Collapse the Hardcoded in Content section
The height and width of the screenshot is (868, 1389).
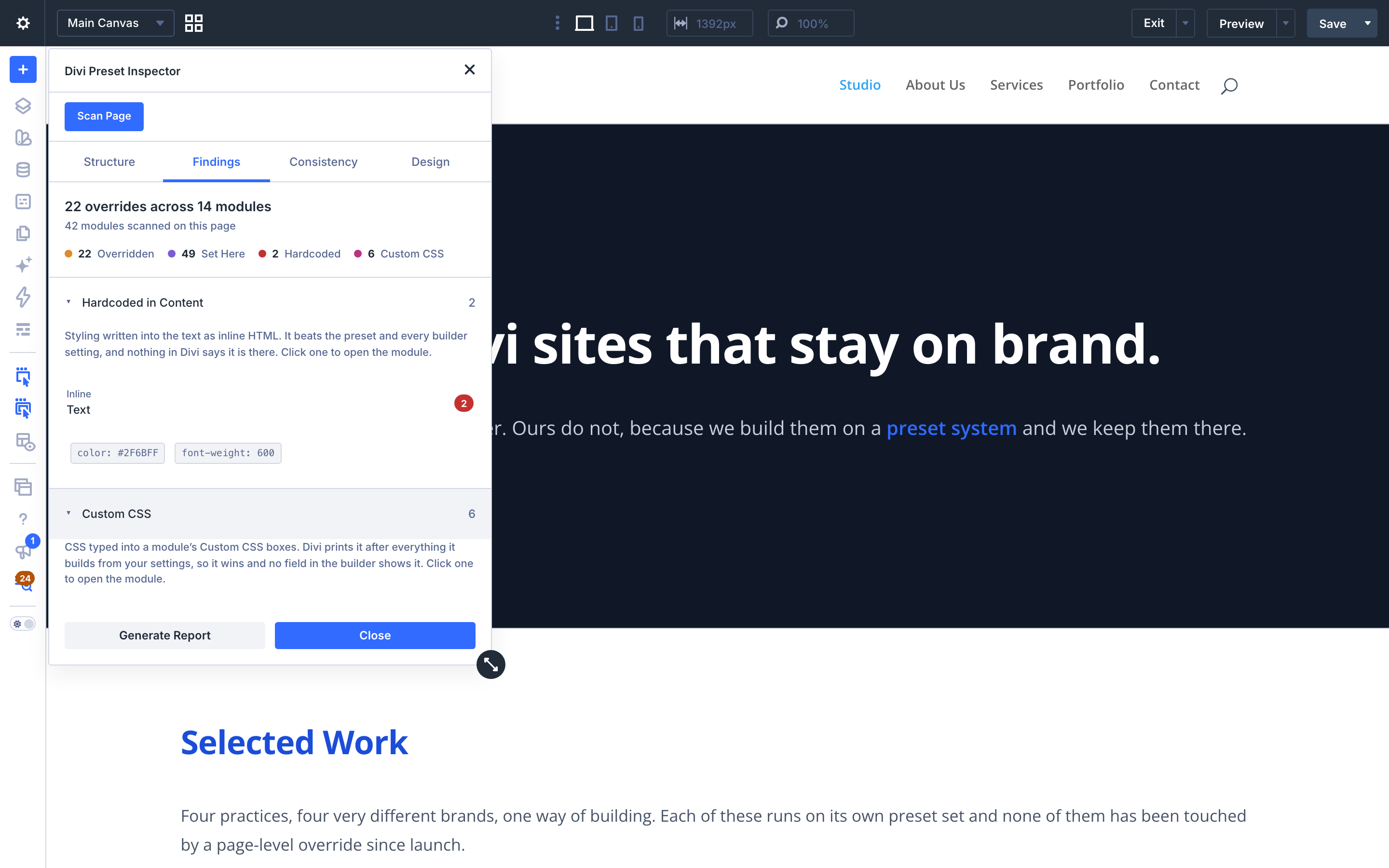pos(270,302)
